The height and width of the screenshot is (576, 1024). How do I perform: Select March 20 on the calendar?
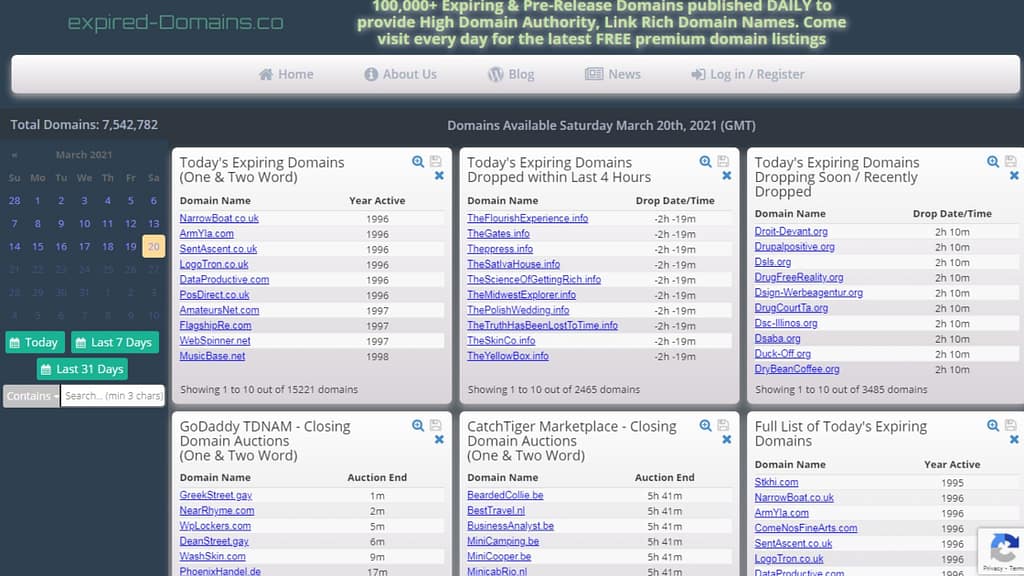point(152,246)
